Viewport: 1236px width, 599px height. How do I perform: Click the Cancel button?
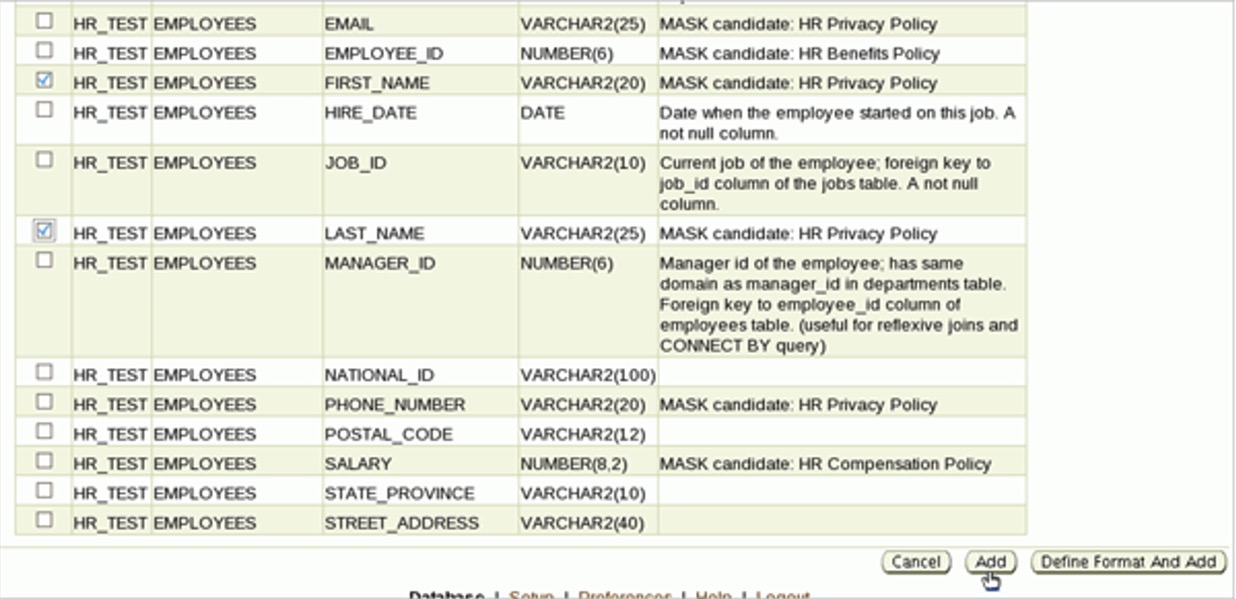915,562
